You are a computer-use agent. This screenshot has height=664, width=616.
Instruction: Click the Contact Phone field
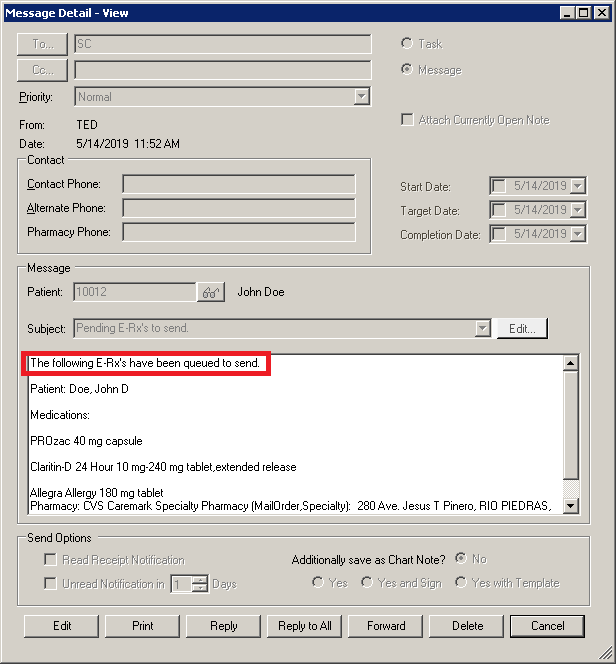(x=238, y=184)
